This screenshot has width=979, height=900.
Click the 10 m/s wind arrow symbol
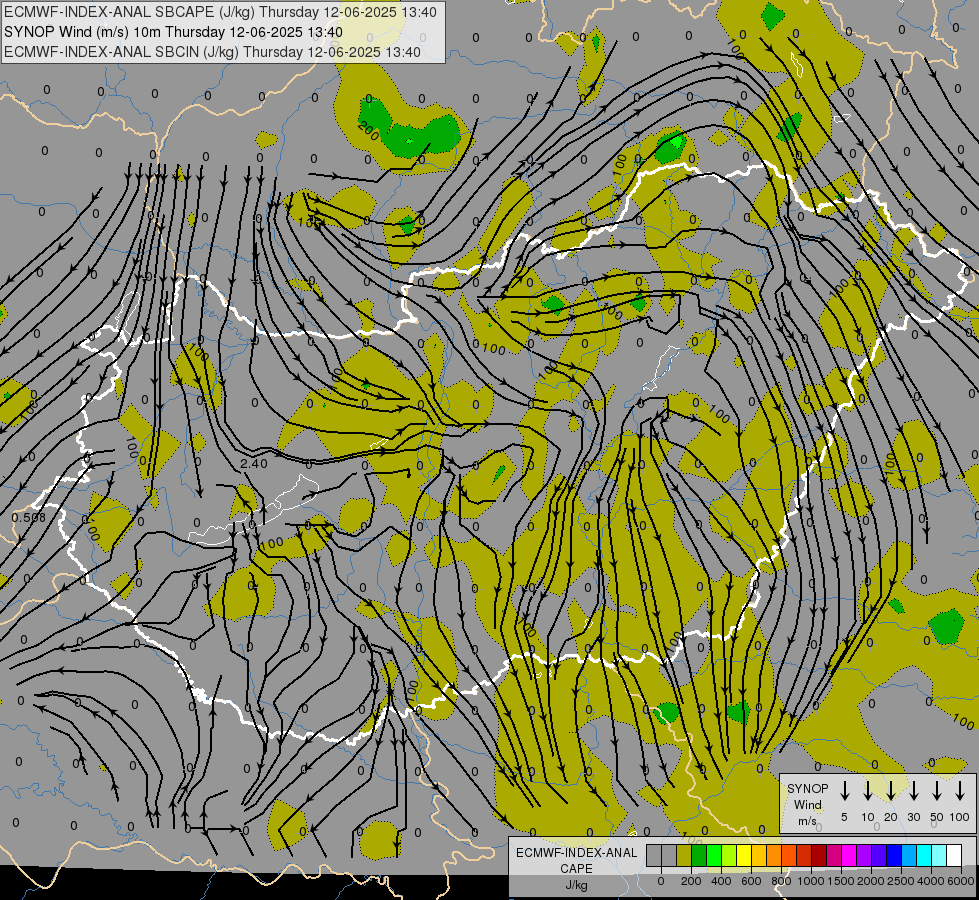pos(867,791)
